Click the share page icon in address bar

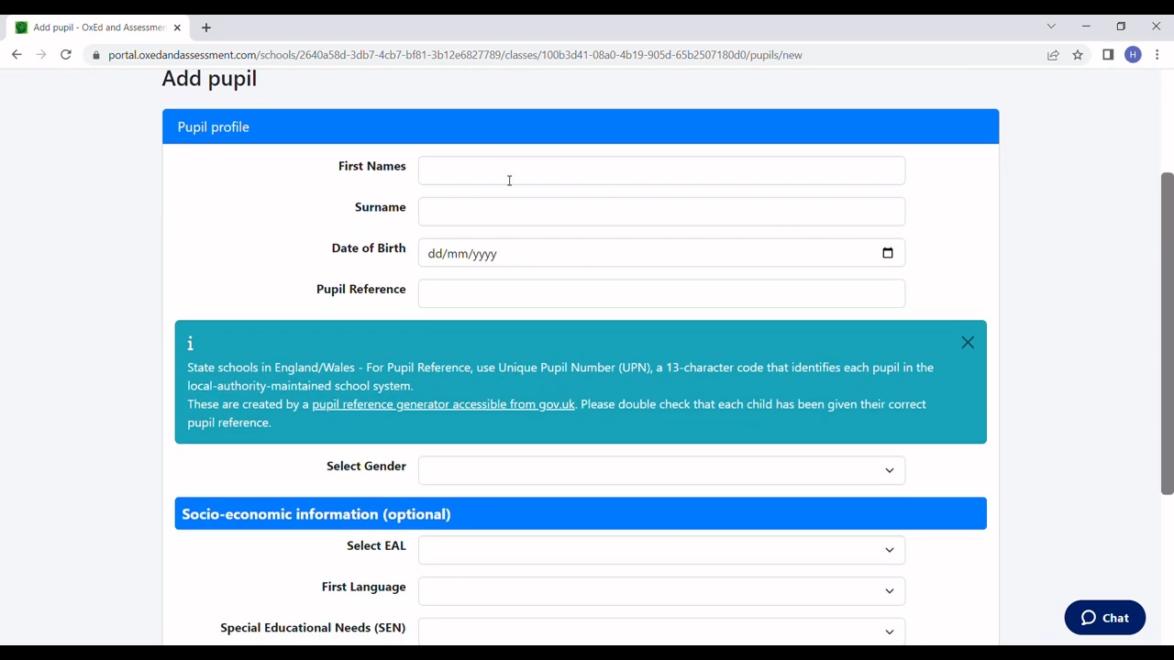tap(1053, 55)
